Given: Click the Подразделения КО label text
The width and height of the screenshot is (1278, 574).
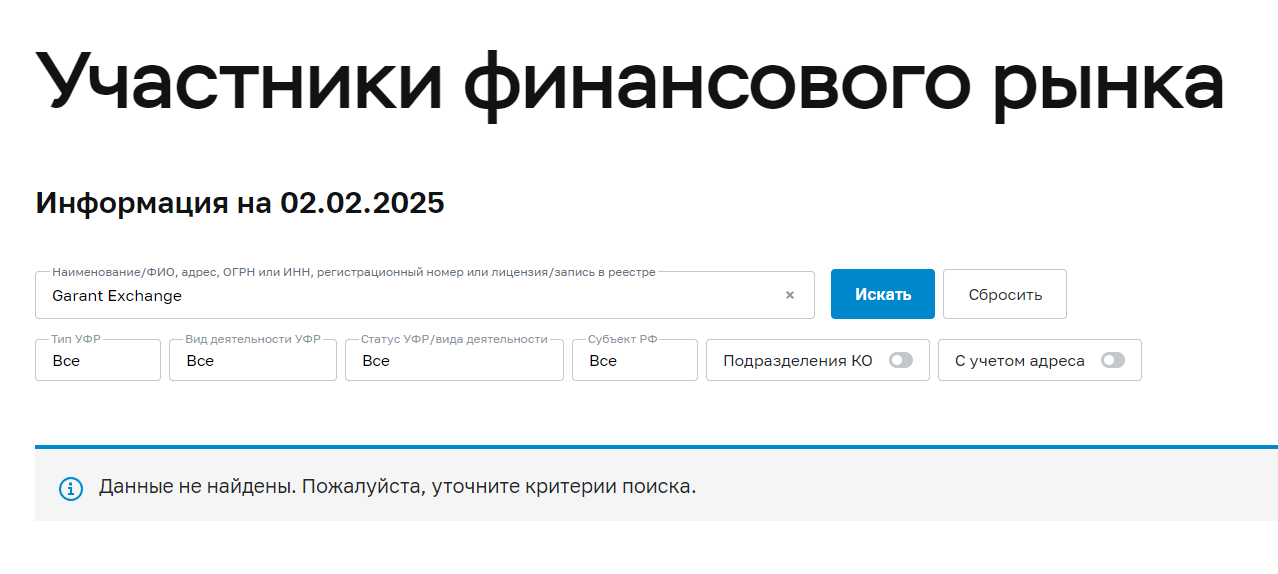Looking at the screenshot, I should coord(798,361).
